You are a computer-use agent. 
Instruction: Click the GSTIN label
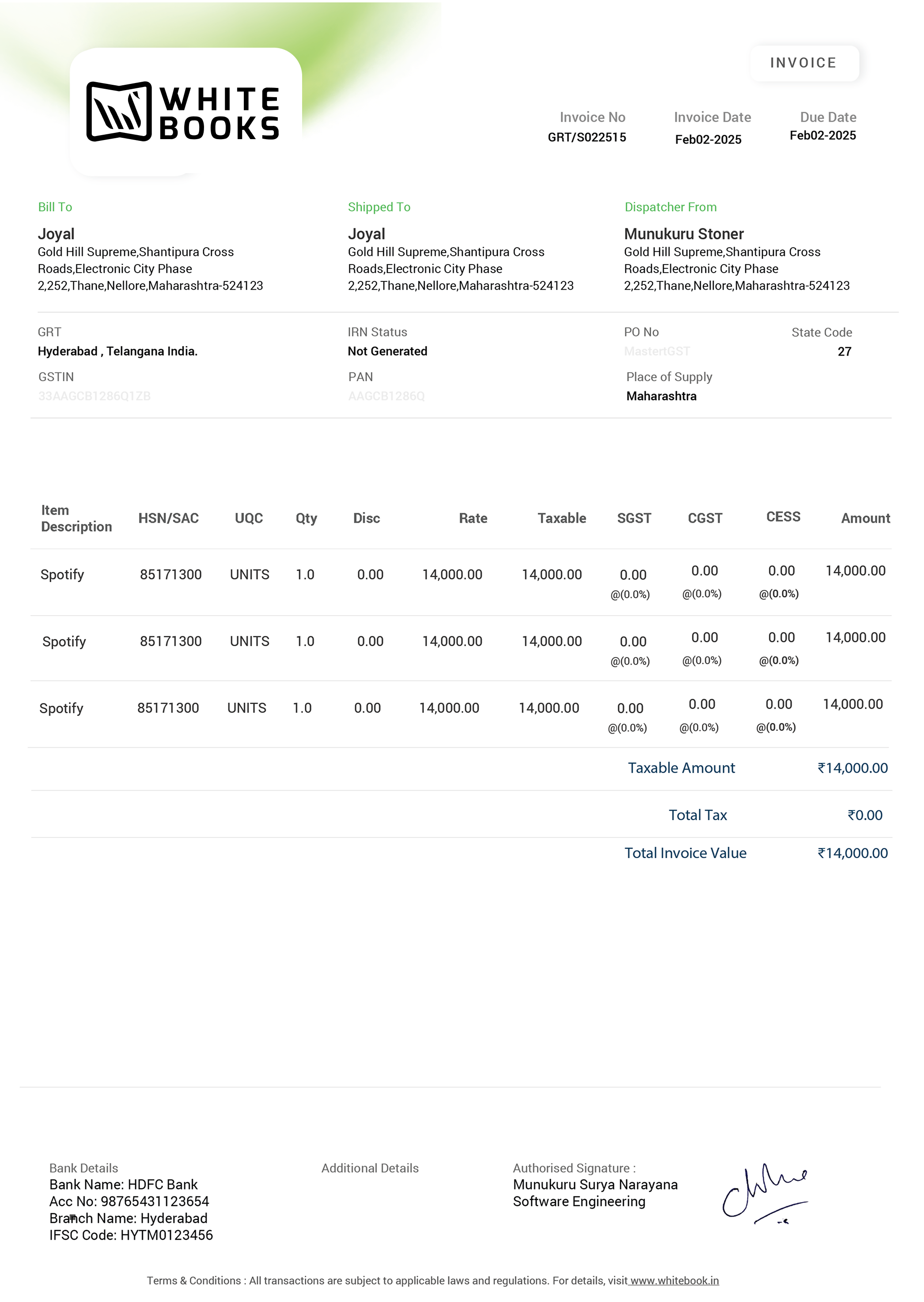56,377
